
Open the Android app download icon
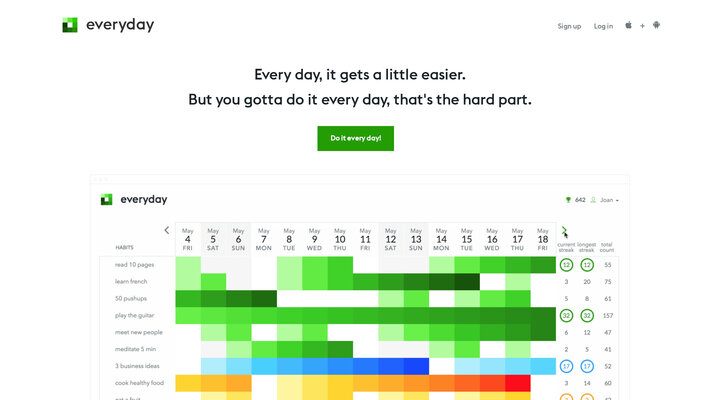656,26
